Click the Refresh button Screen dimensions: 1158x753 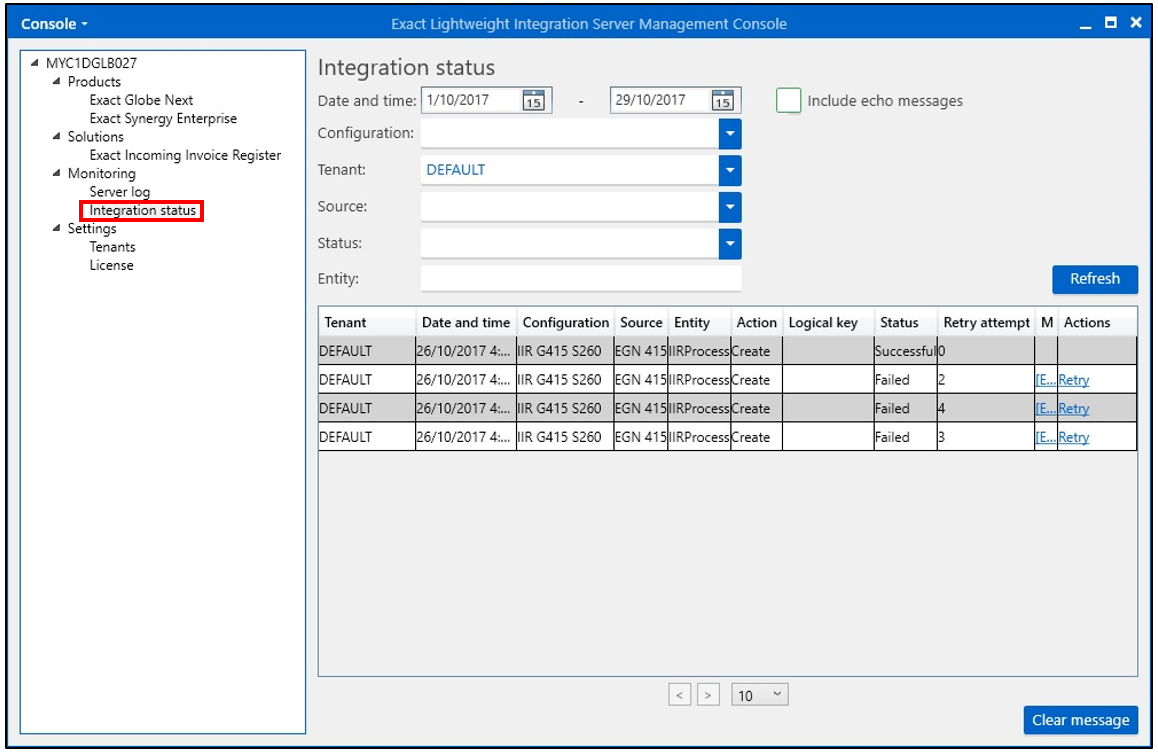point(1094,279)
